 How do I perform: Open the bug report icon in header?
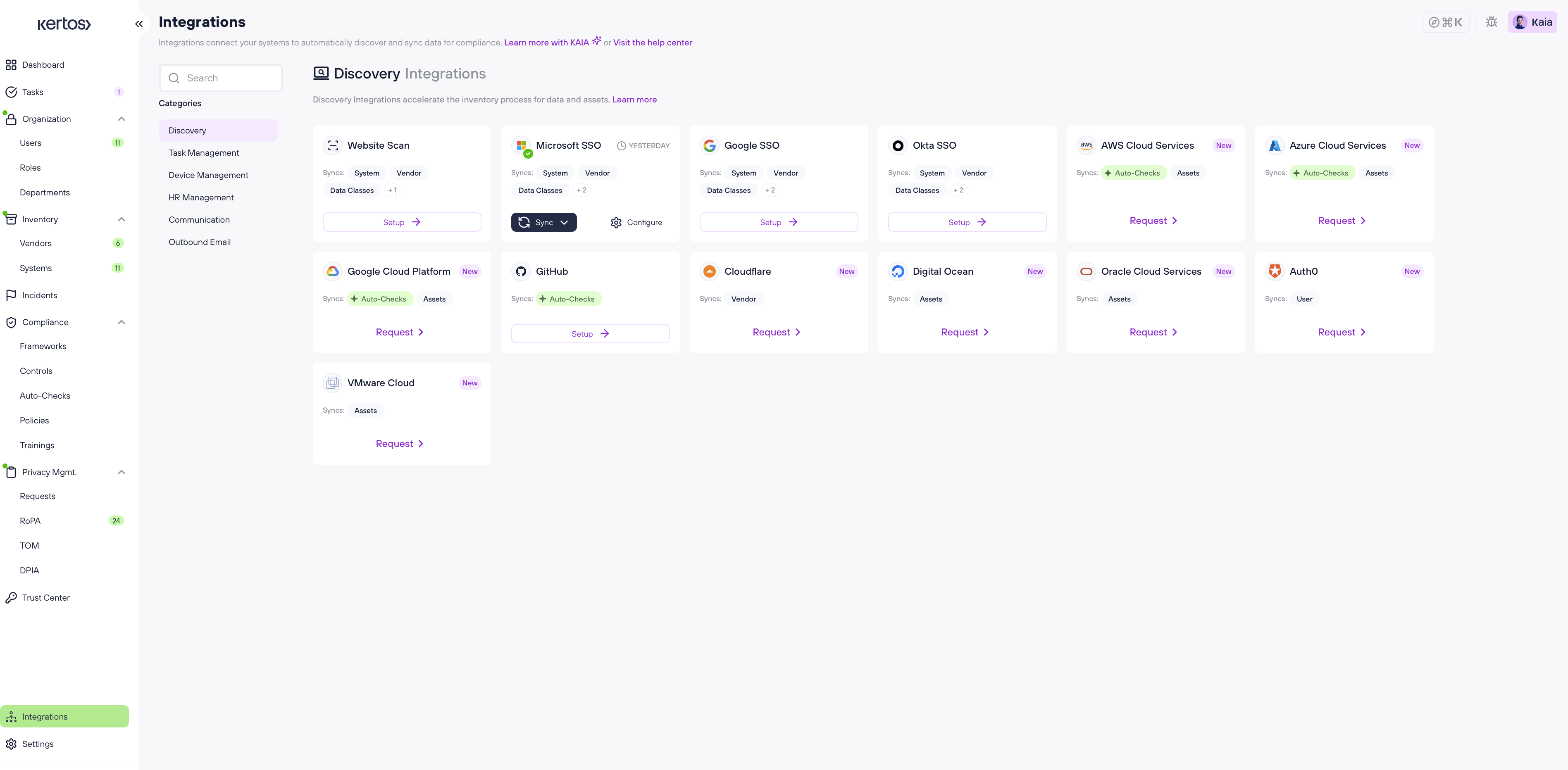1491,22
